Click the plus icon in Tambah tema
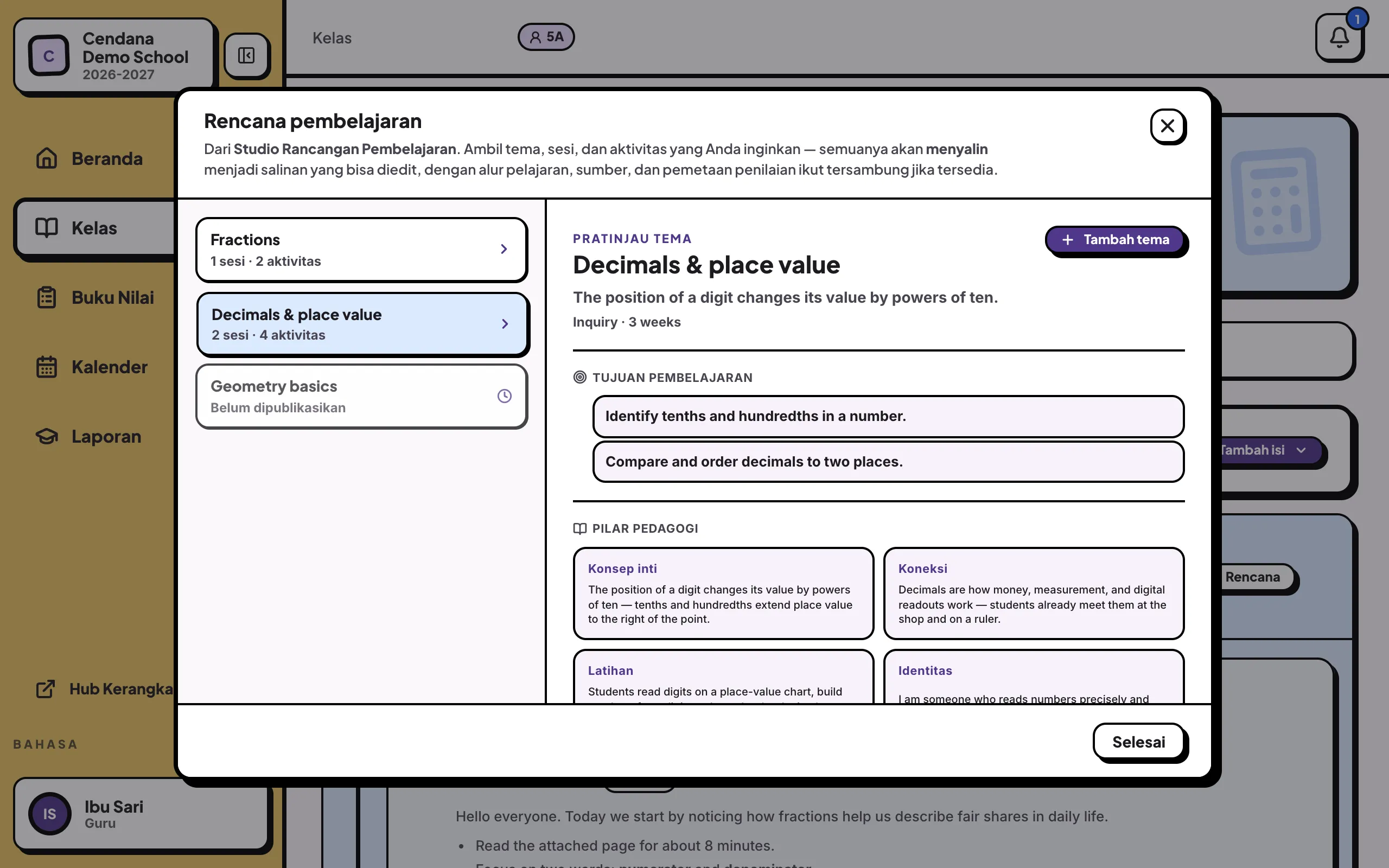This screenshot has width=1389, height=868. click(x=1068, y=239)
